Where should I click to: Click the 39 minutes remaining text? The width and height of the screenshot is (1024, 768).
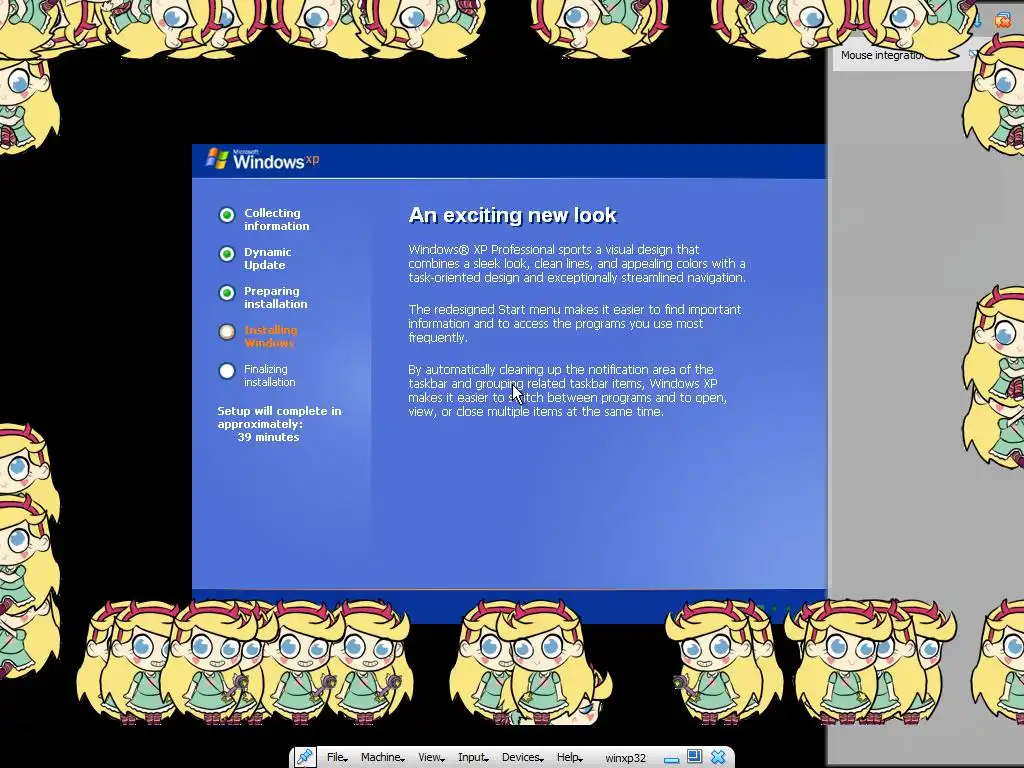268,437
